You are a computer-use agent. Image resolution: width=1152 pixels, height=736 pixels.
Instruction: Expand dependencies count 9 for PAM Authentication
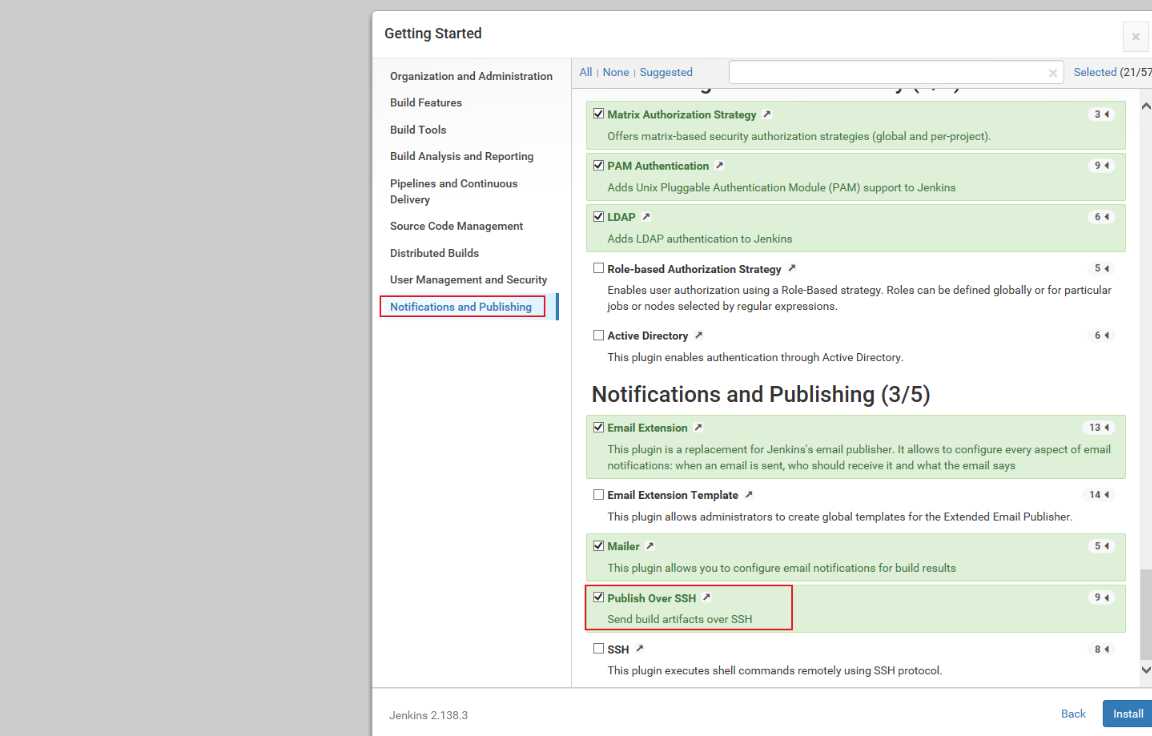click(x=1101, y=166)
